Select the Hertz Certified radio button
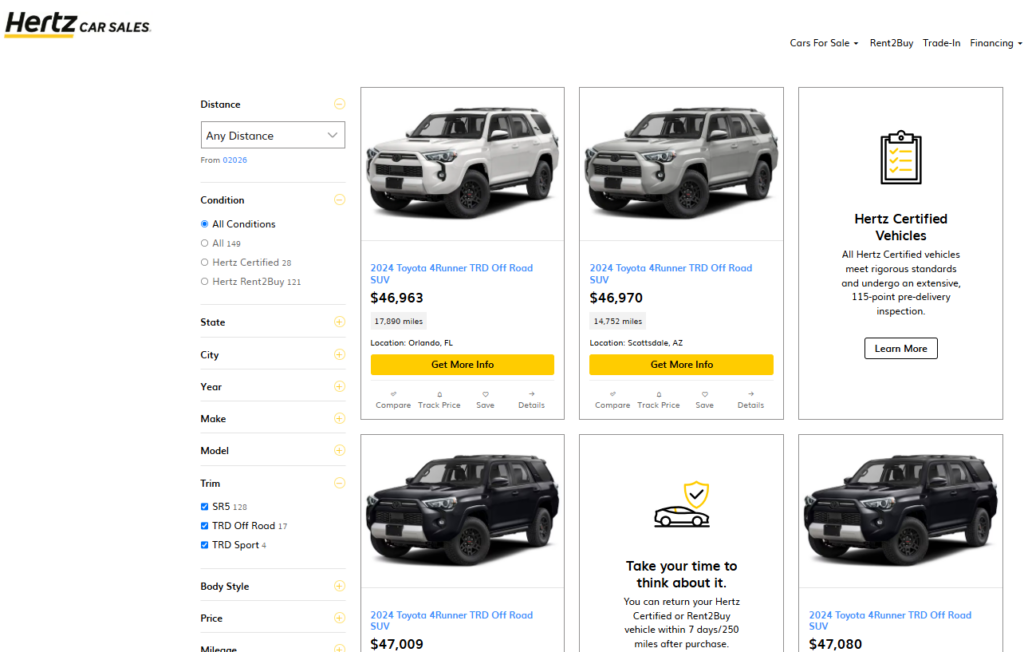This screenshot has height=652, width=1024. coord(204,262)
